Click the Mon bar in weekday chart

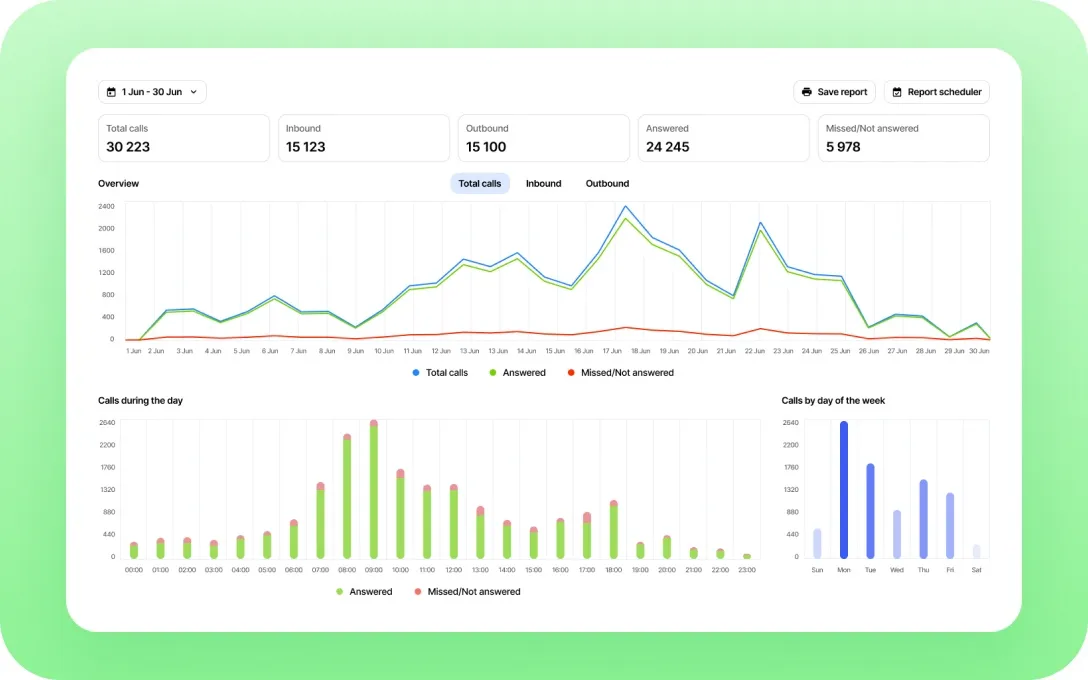coord(844,490)
